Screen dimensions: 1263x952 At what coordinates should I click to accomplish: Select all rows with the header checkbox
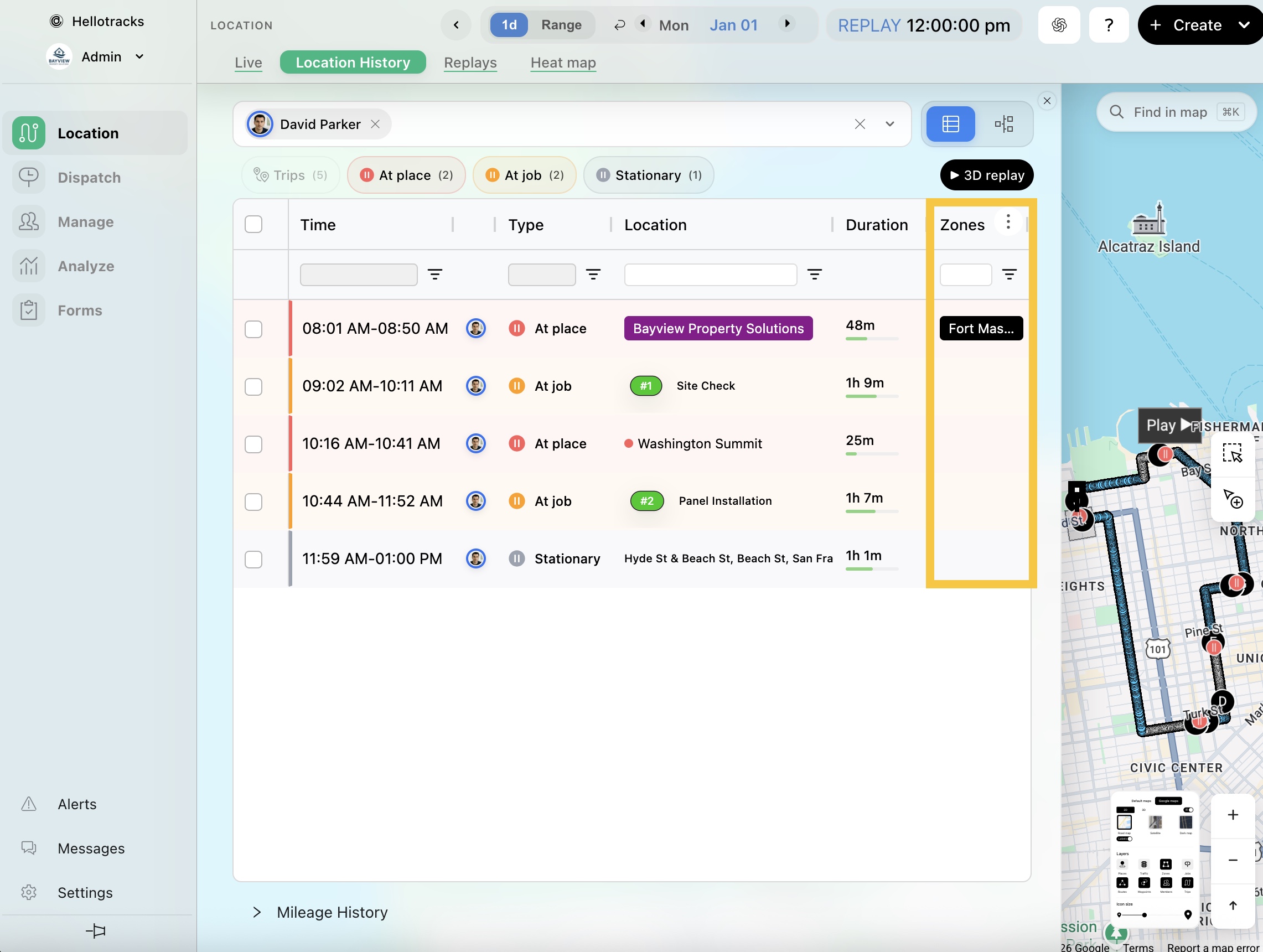coord(253,224)
